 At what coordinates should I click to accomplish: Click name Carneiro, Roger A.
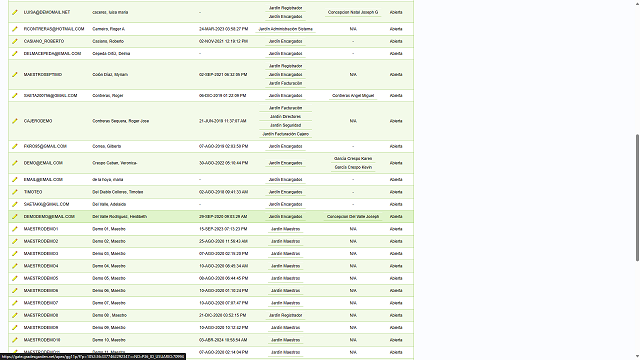click(x=109, y=29)
